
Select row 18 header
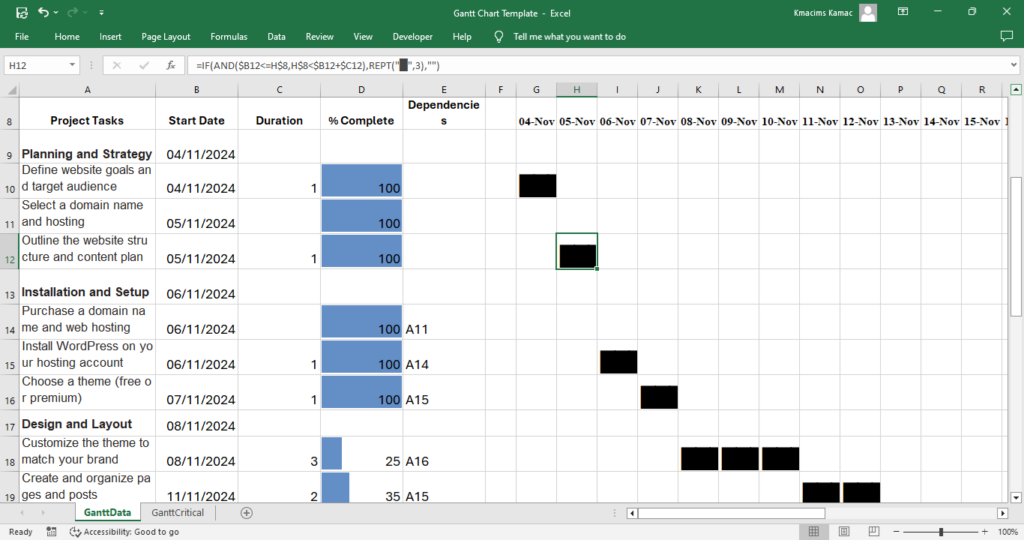point(10,454)
